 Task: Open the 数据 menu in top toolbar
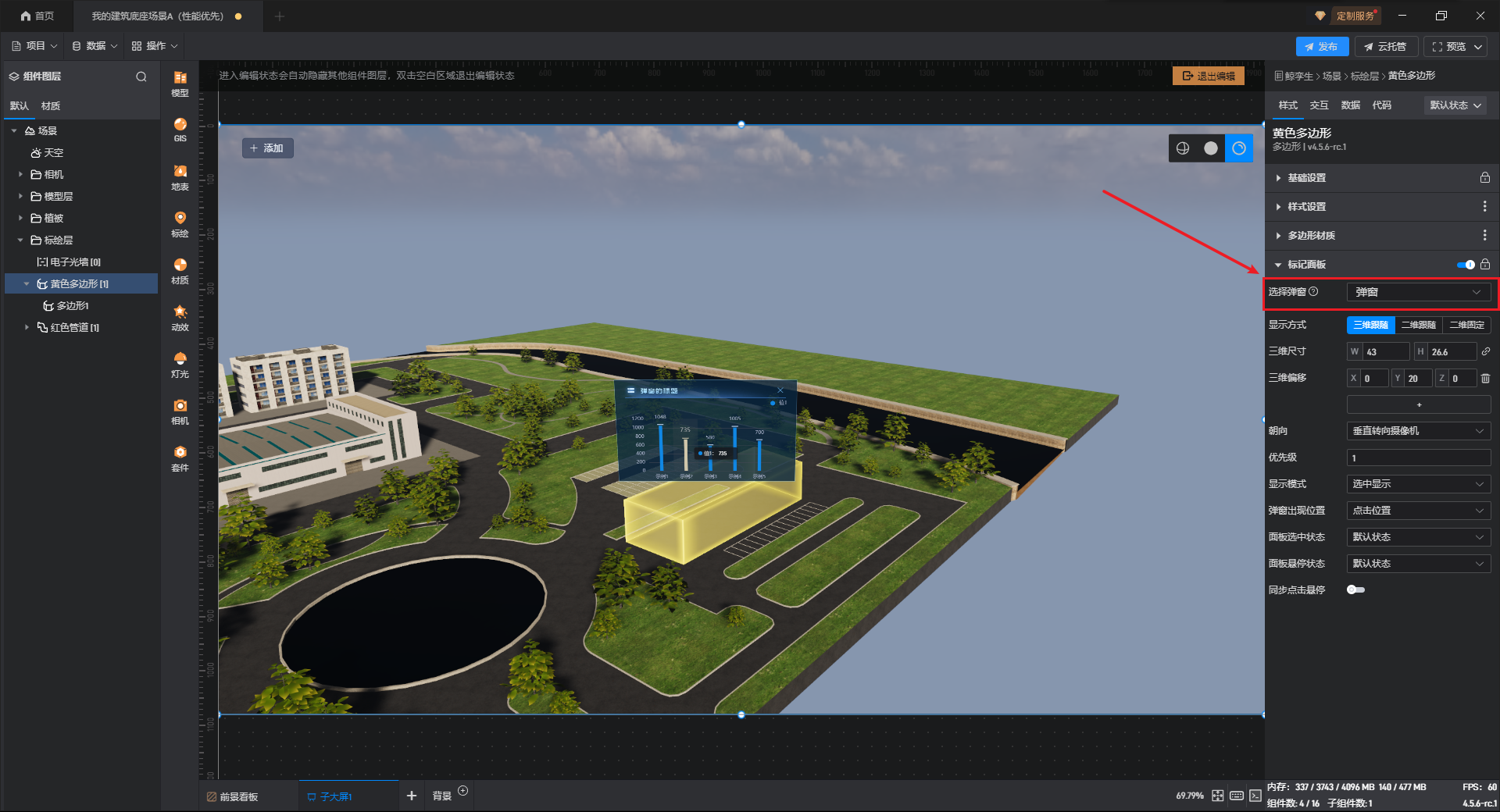[x=95, y=46]
